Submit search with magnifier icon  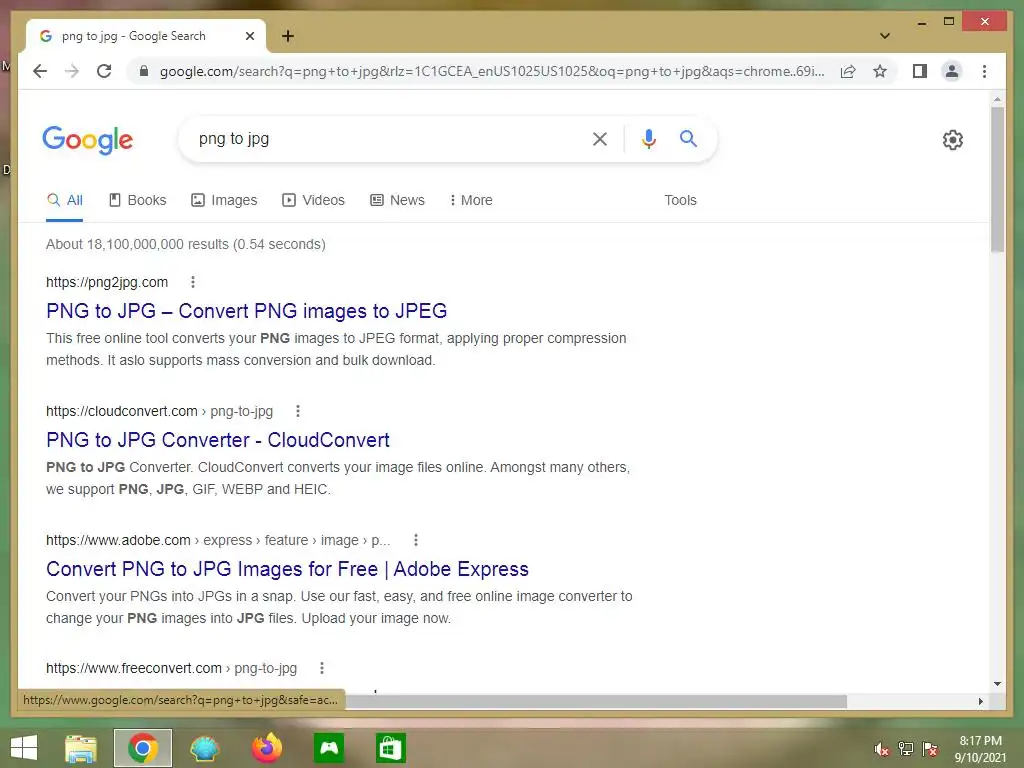pyautogui.click(x=688, y=138)
